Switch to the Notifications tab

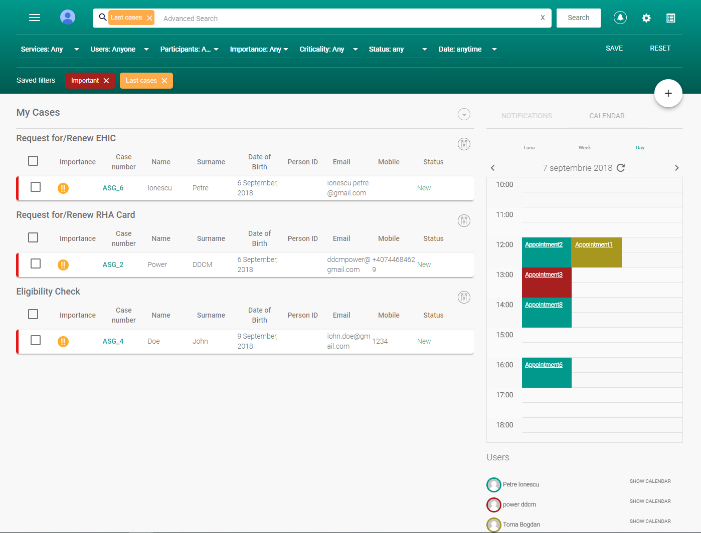pyautogui.click(x=526, y=116)
